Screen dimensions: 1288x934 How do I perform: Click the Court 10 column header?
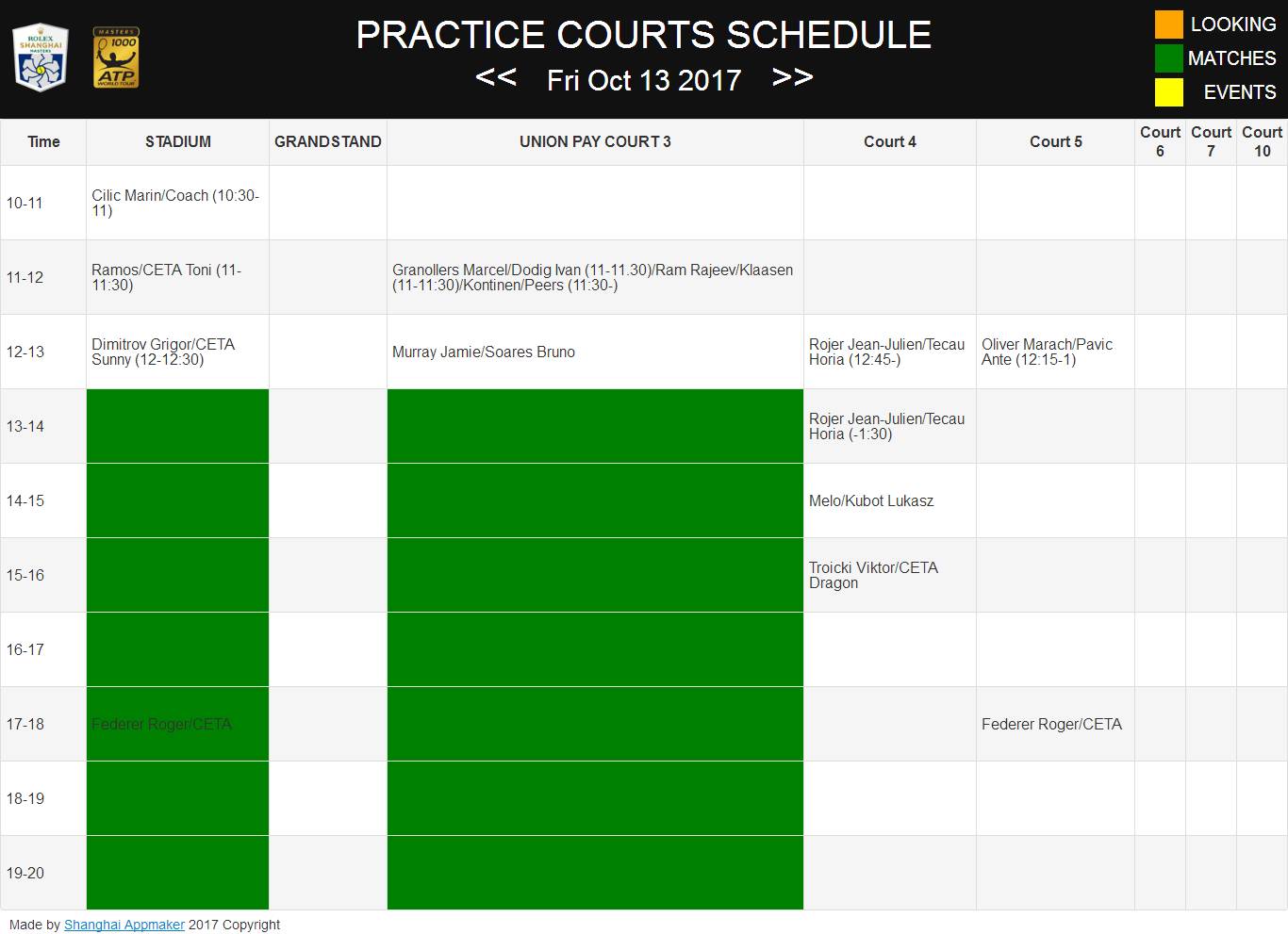1262,141
